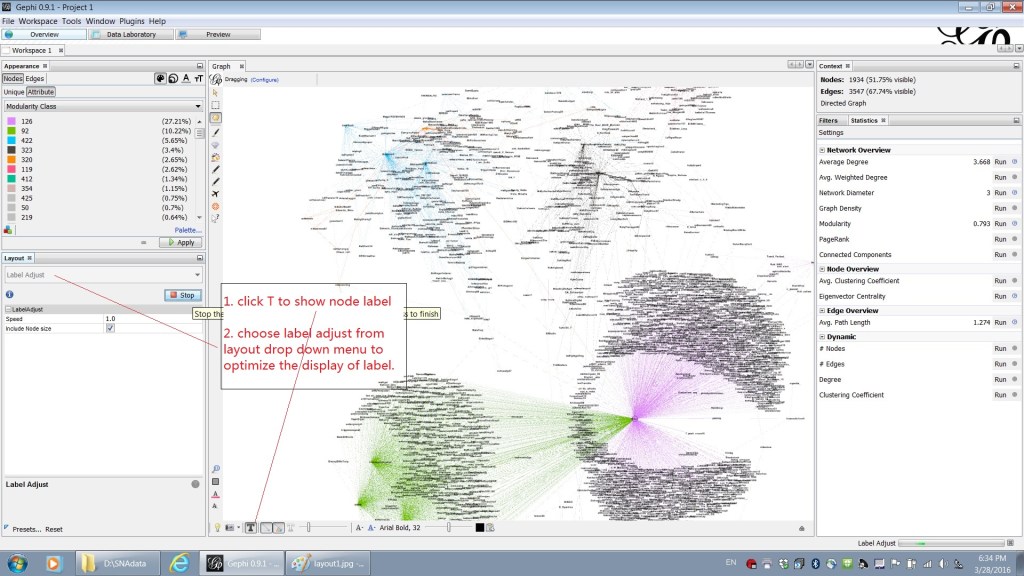Toggle the Include Node size checkbox

coord(110,328)
